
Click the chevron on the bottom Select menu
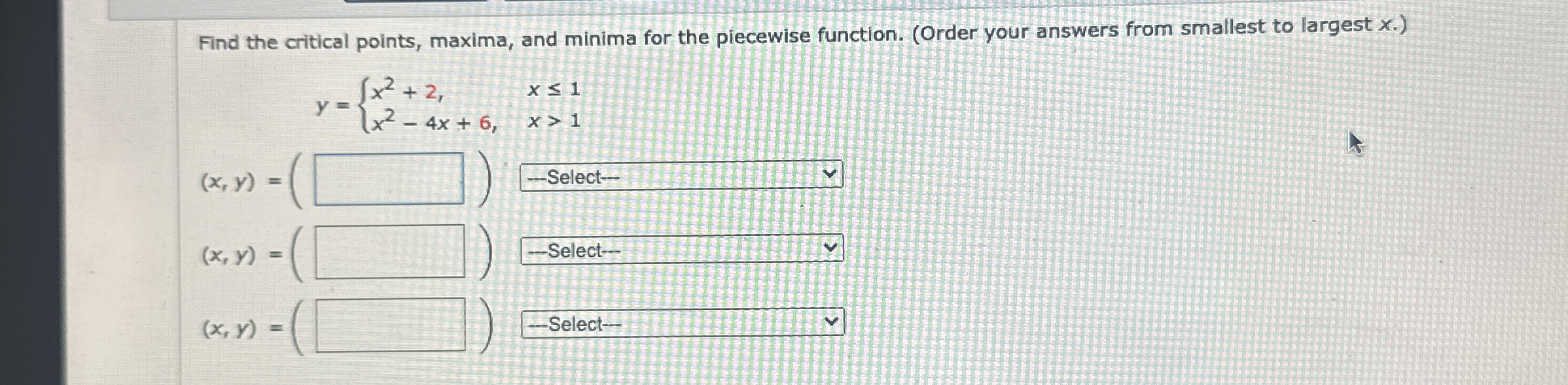click(830, 321)
